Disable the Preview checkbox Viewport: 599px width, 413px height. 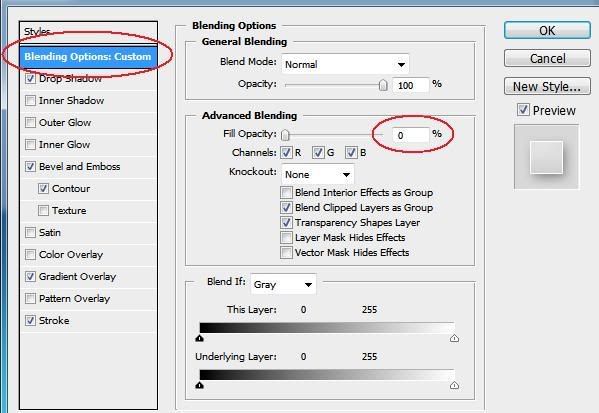tap(523, 110)
